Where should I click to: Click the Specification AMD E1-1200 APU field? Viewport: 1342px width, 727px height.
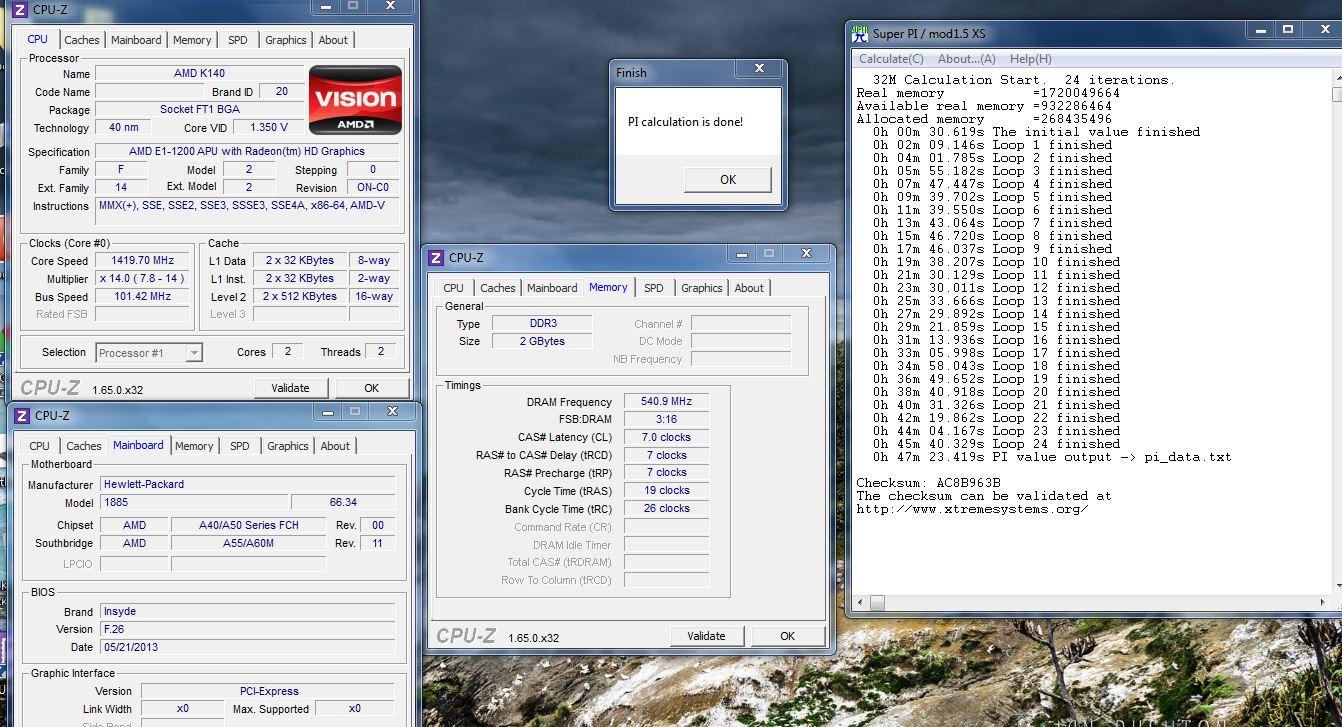(x=247, y=152)
